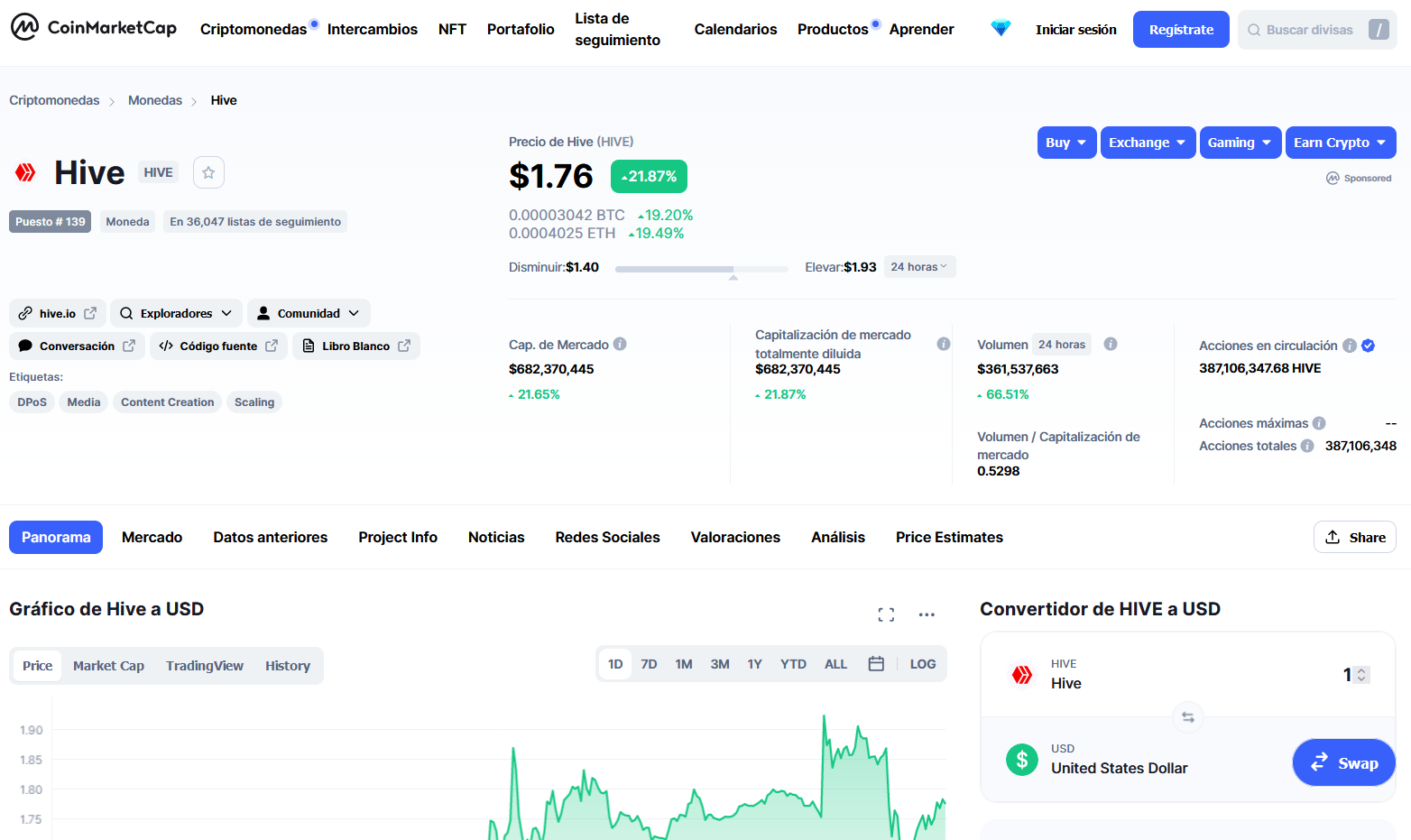Click the diamond rewards icon
The image size is (1411, 840).
(x=1001, y=29)
